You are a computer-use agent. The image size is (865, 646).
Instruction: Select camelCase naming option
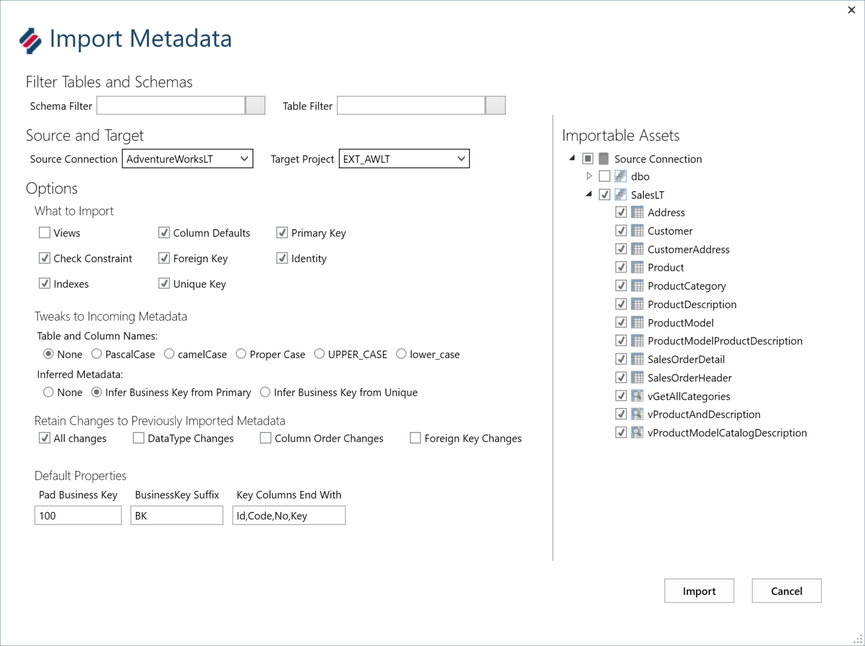click(x=169, y=354)
